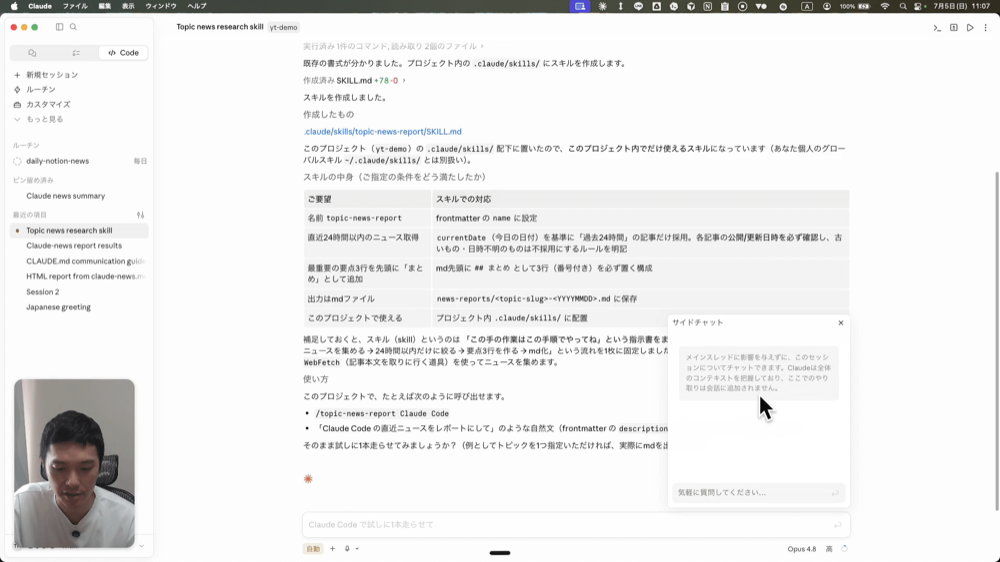Viewport: 1000px width, 562px height.
Task: Click the Notion icon in menu bar
Action: click(x=708, y=6)
